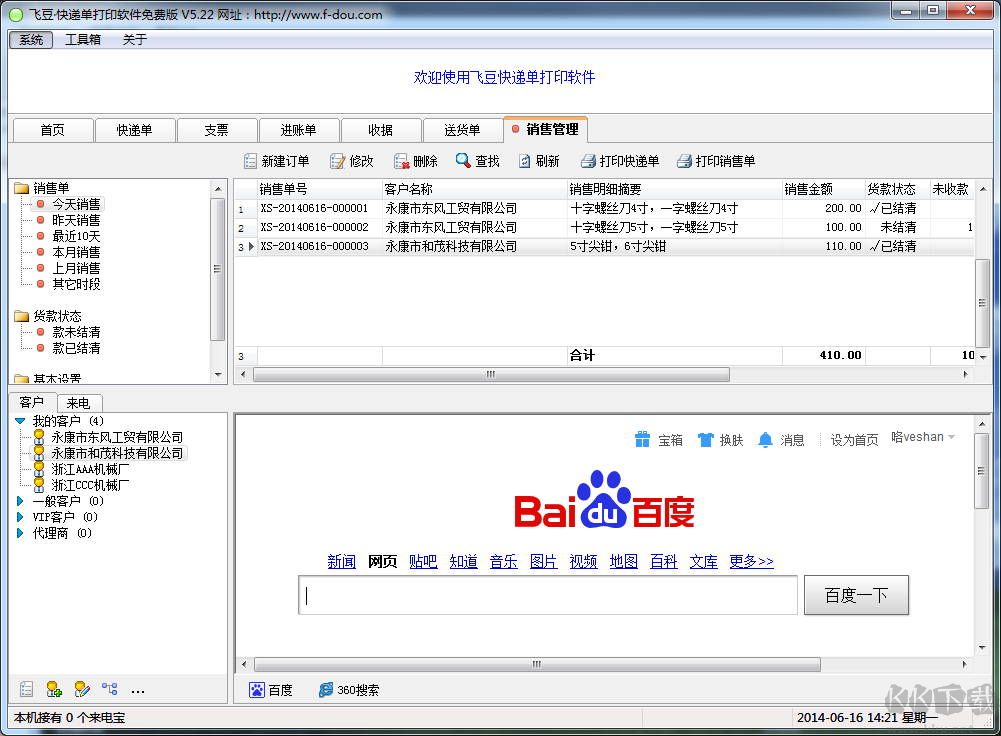Select order row XS-20140616-000002
Image resolution: width=1001 pixels, height=736 pixels.
[604, 227]
